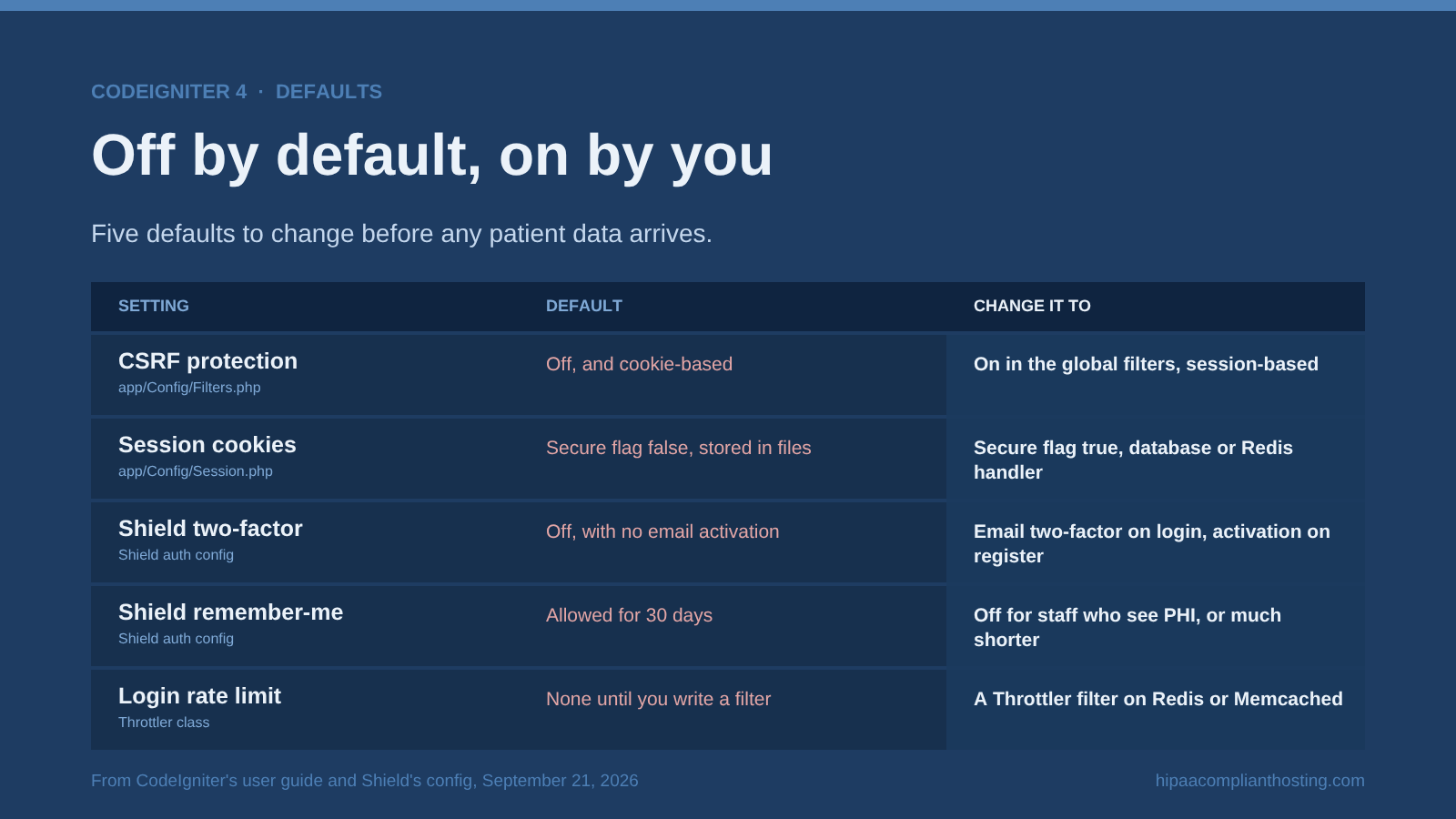Click the DEFAULTS breadcrumb label

(329, 92)
